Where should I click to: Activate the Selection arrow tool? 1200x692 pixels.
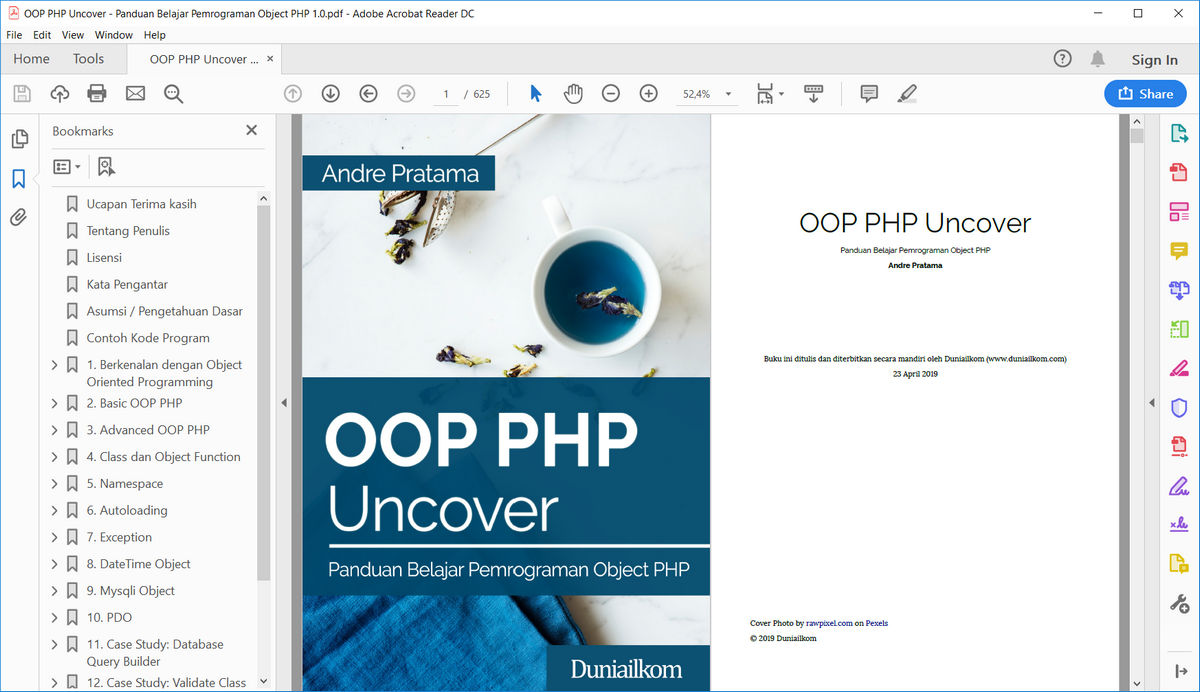coord(535,94)
